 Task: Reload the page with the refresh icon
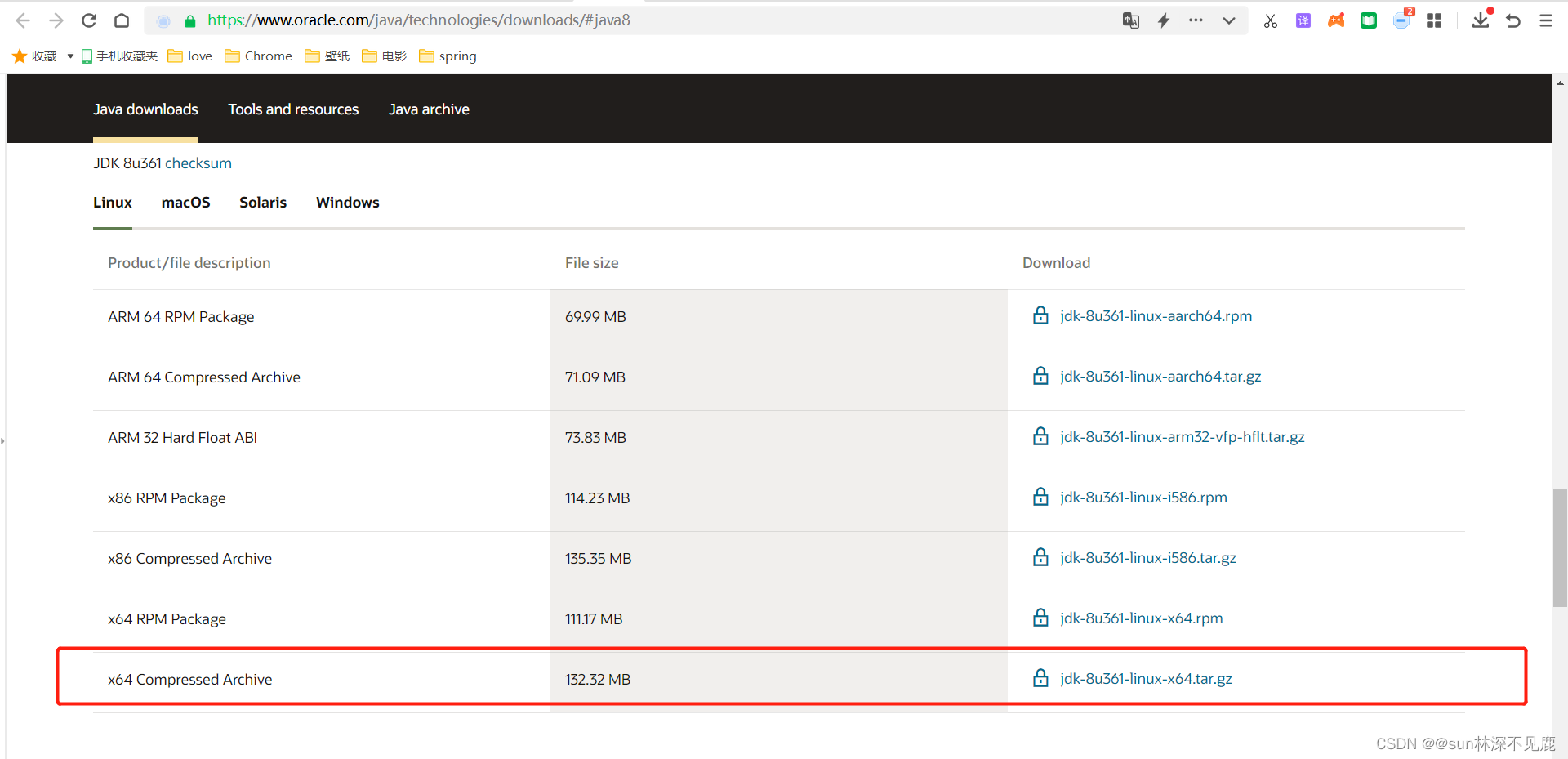click(89, 20)
